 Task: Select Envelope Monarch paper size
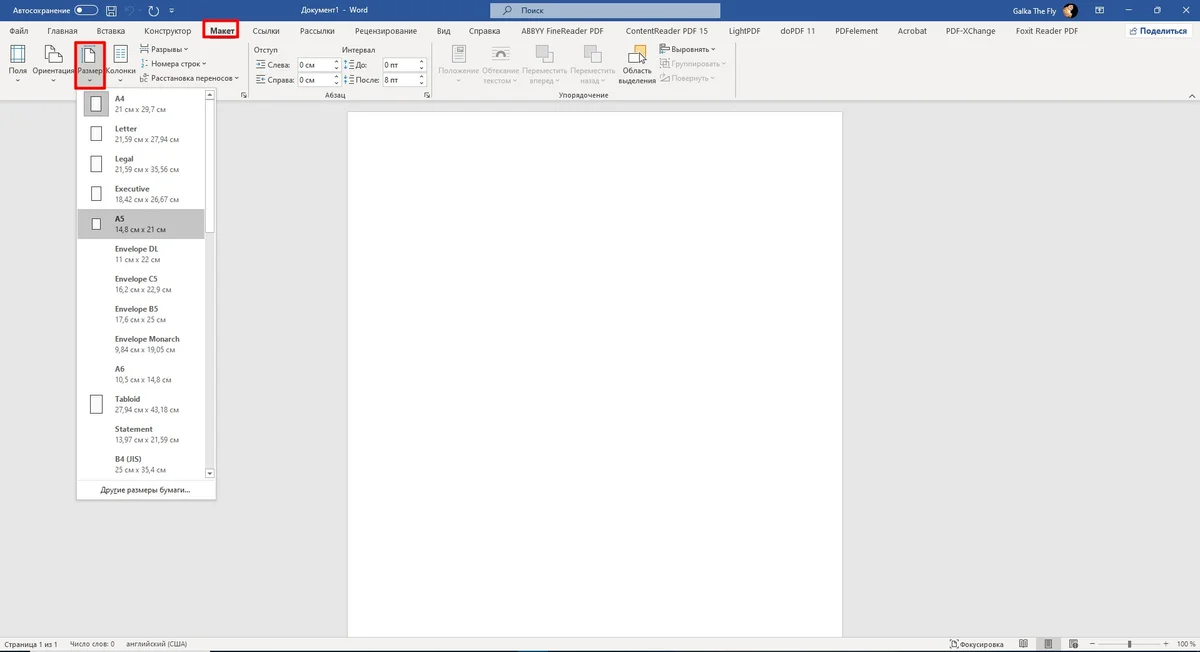click(141, 344)
